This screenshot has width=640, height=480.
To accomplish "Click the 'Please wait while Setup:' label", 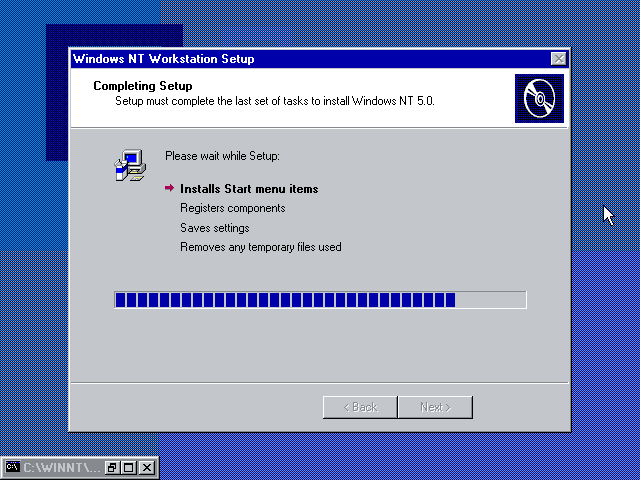I will (x=222, y=156).
